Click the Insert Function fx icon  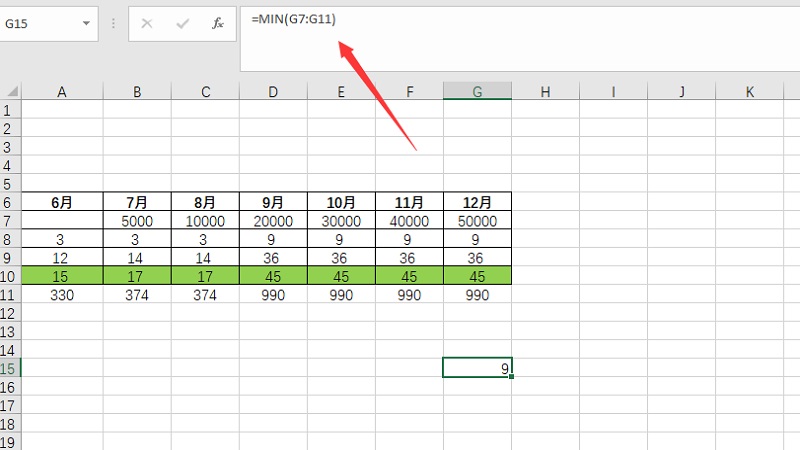[x=217, y=23]
